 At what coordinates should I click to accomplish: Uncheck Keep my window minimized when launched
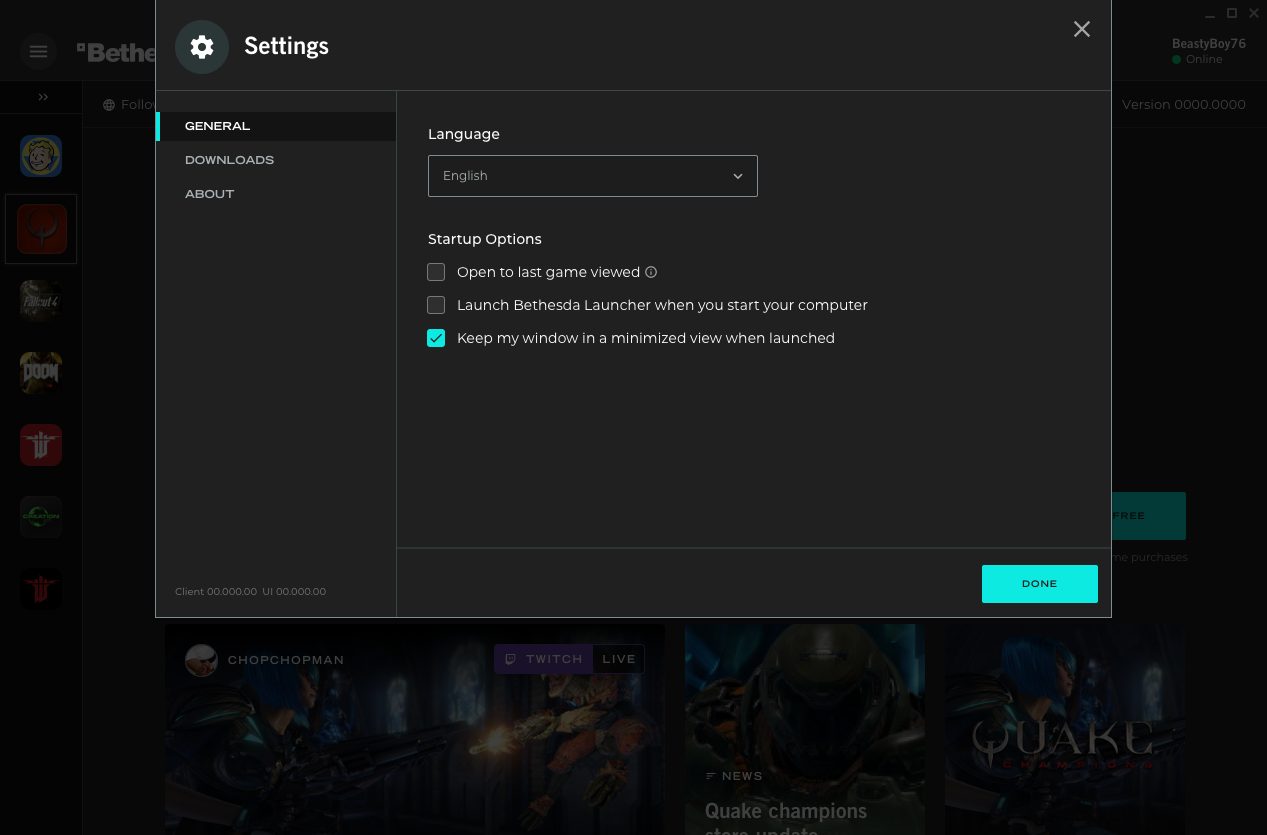pos(436,338)
